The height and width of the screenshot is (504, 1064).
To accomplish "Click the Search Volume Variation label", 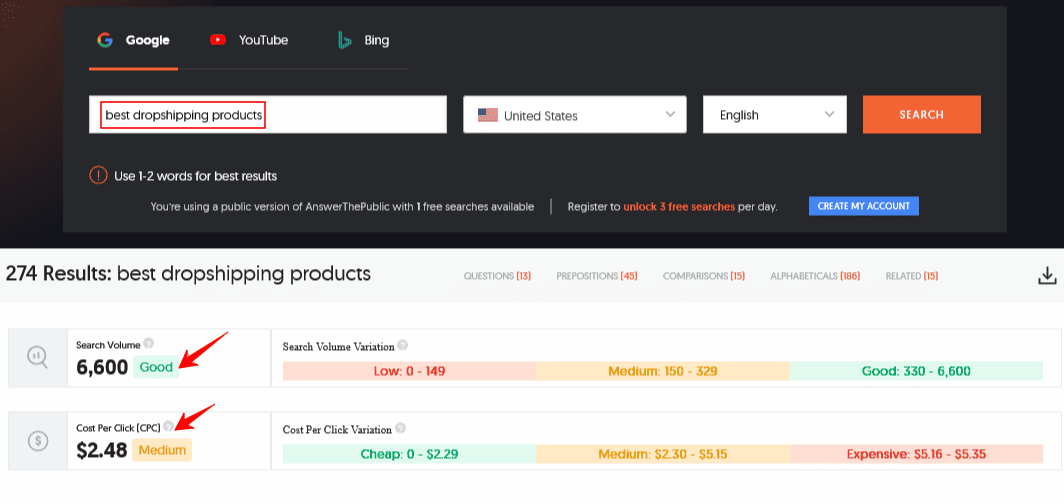I will pos(339,347).
